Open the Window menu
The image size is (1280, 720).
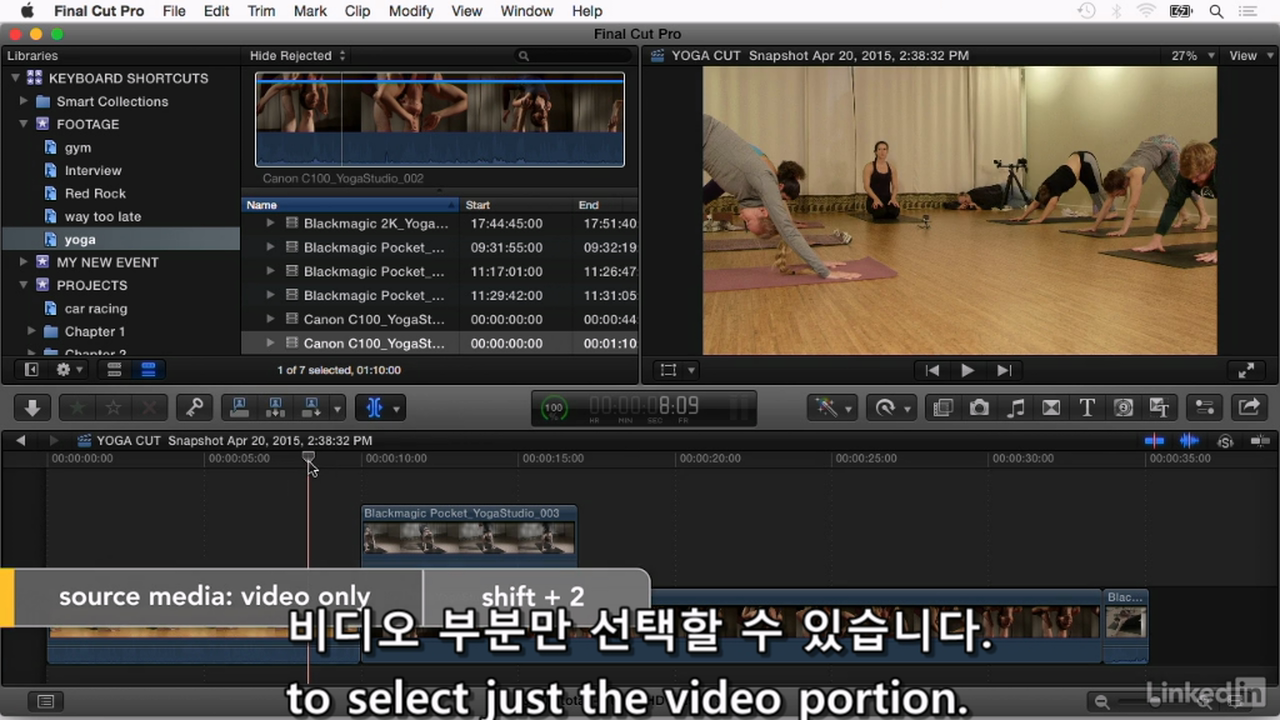click(526, 11)
